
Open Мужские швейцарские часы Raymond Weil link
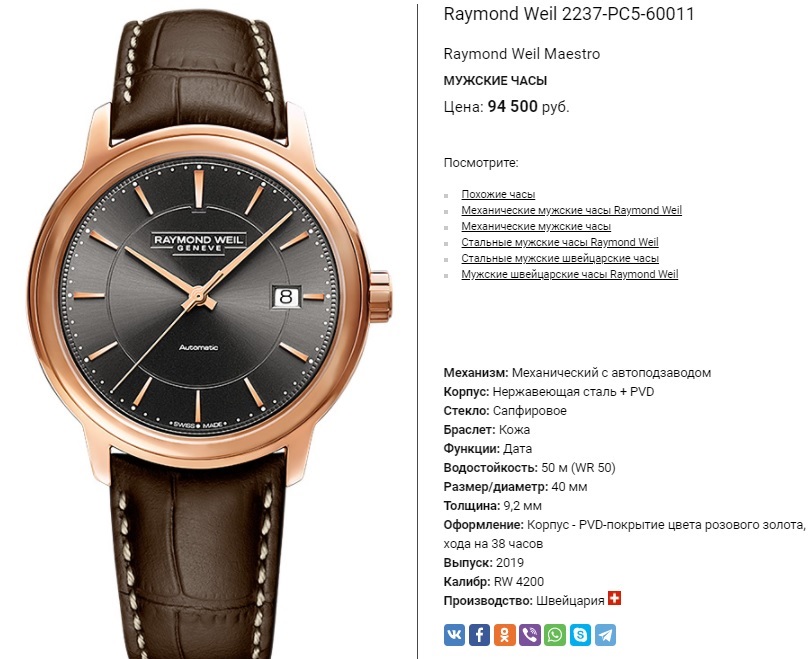tap(570, 274)
